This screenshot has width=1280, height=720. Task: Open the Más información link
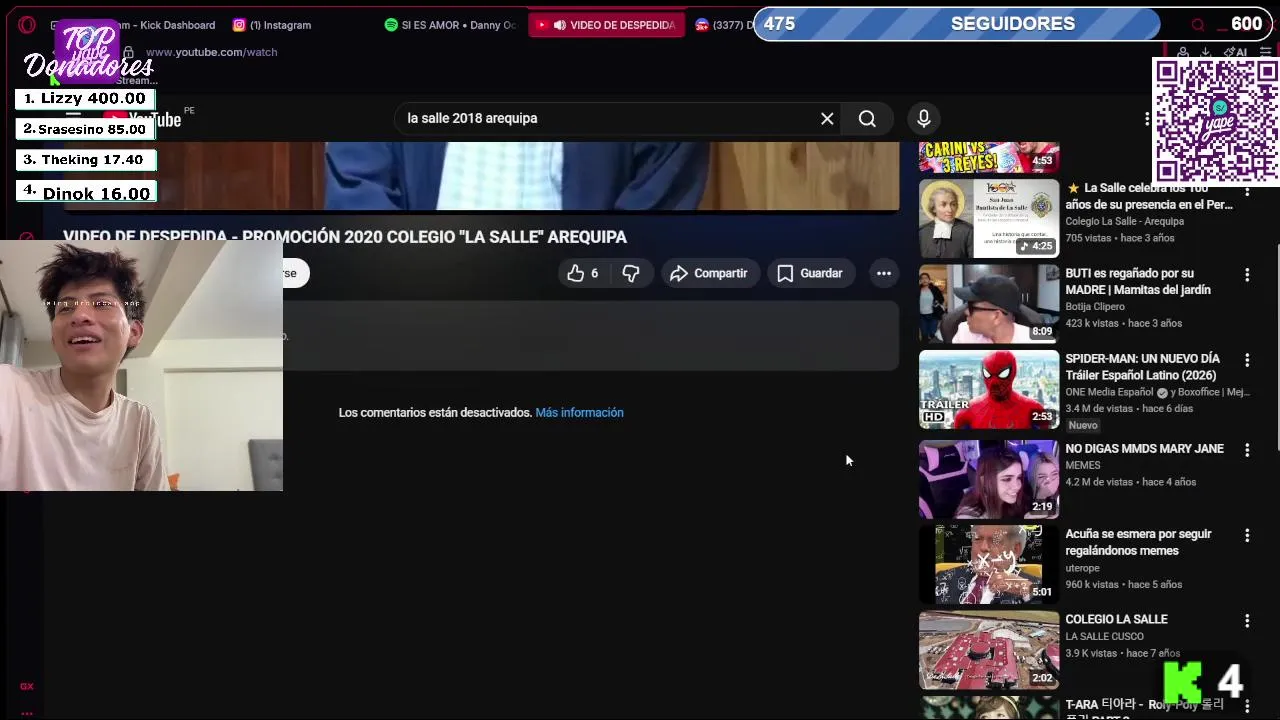[x=579, y=412]
